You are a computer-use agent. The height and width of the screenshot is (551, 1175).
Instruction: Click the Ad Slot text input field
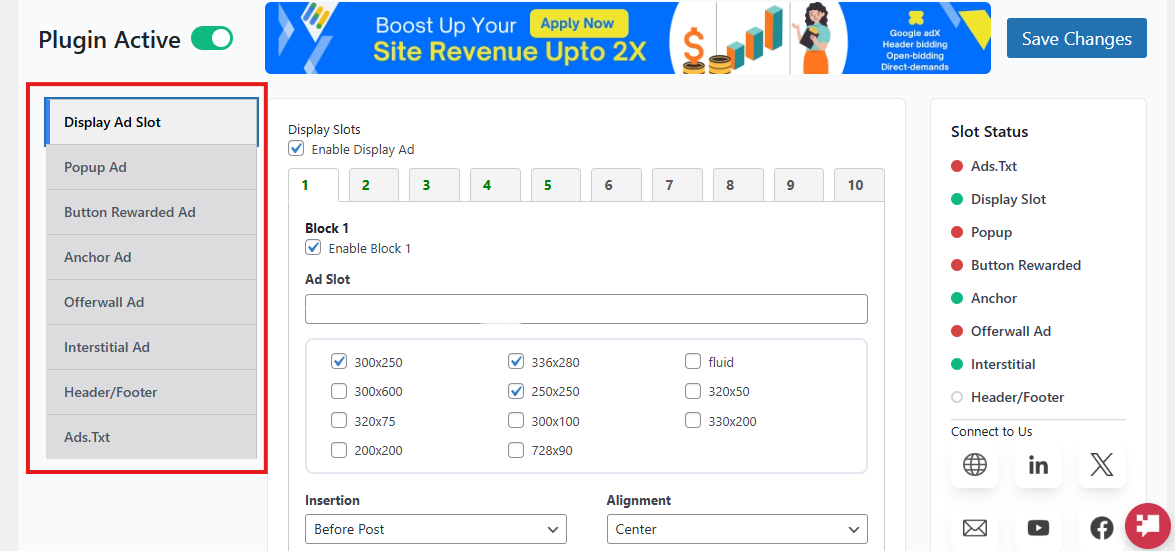pos(585,309)
